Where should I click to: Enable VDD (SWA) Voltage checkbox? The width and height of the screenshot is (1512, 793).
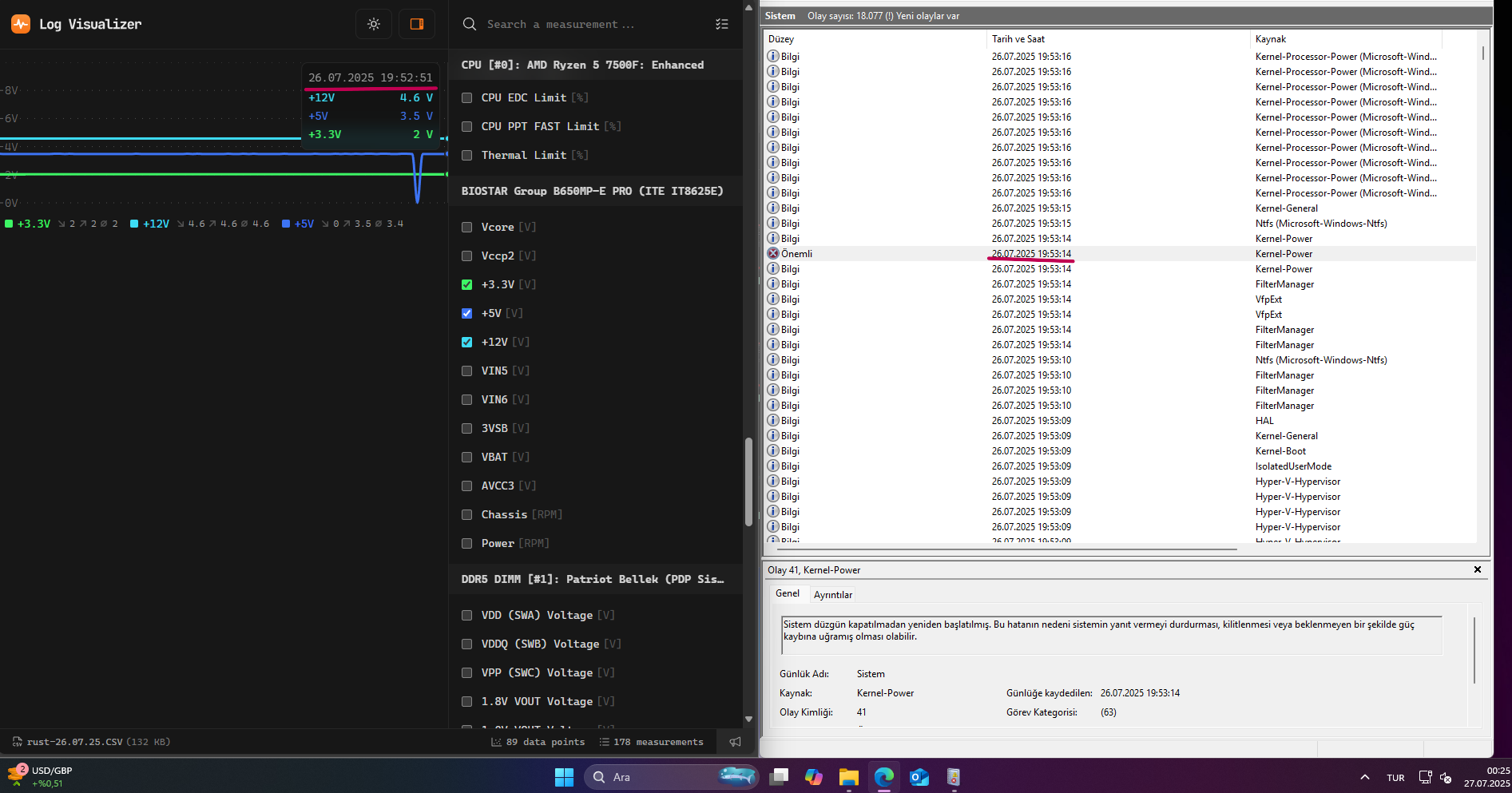(x=467, y=615)
